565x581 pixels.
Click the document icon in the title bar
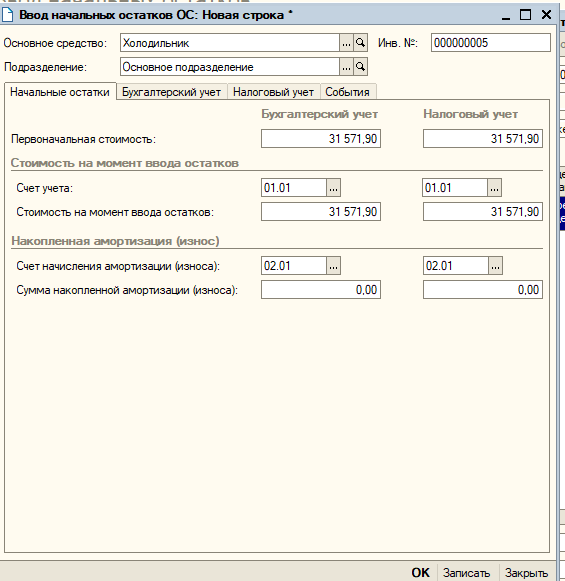pos(7,15)
